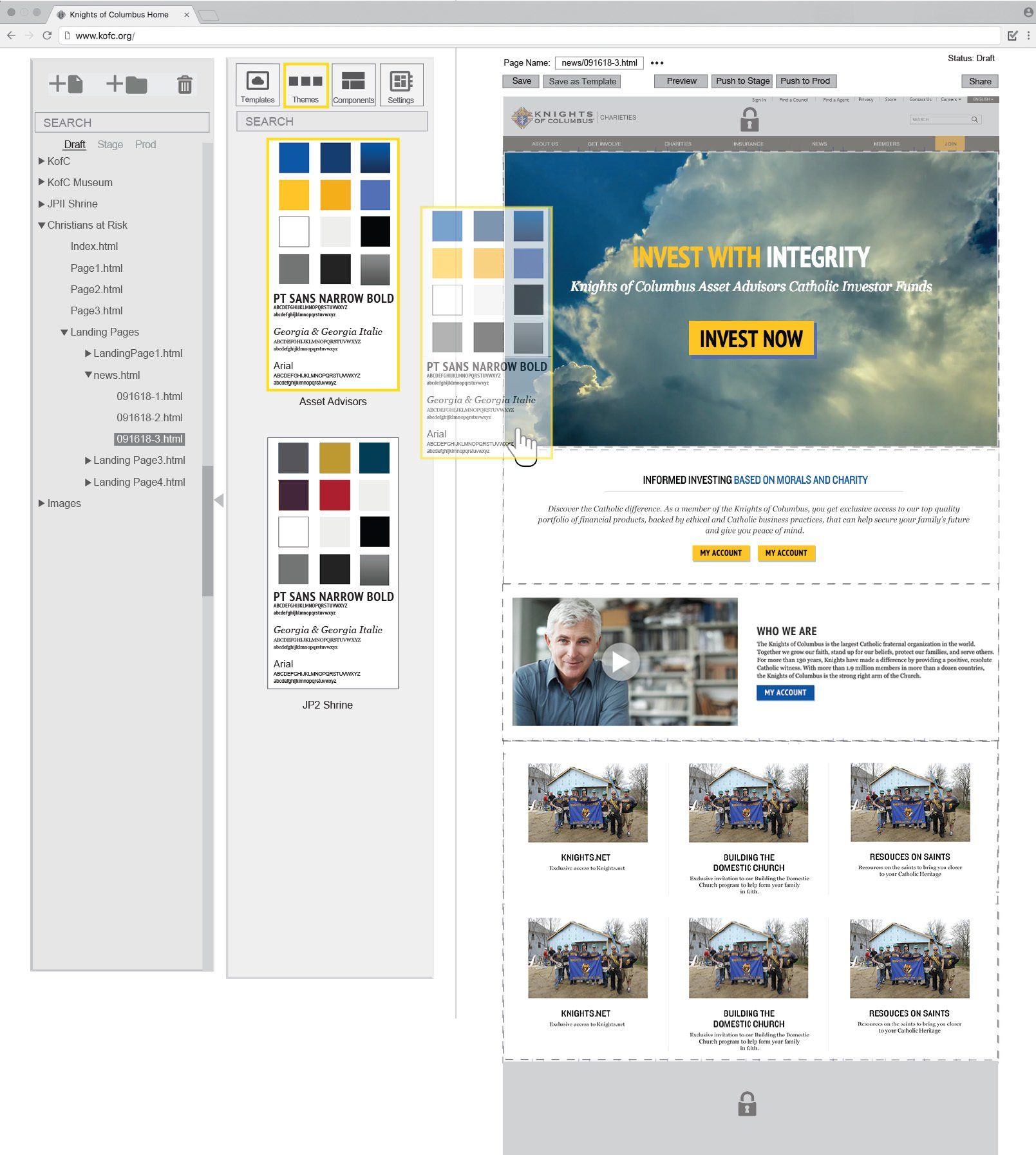Click the Page Name input field
The image size is (1036, 1155).
pyautogui.click(x=599, y=62)
